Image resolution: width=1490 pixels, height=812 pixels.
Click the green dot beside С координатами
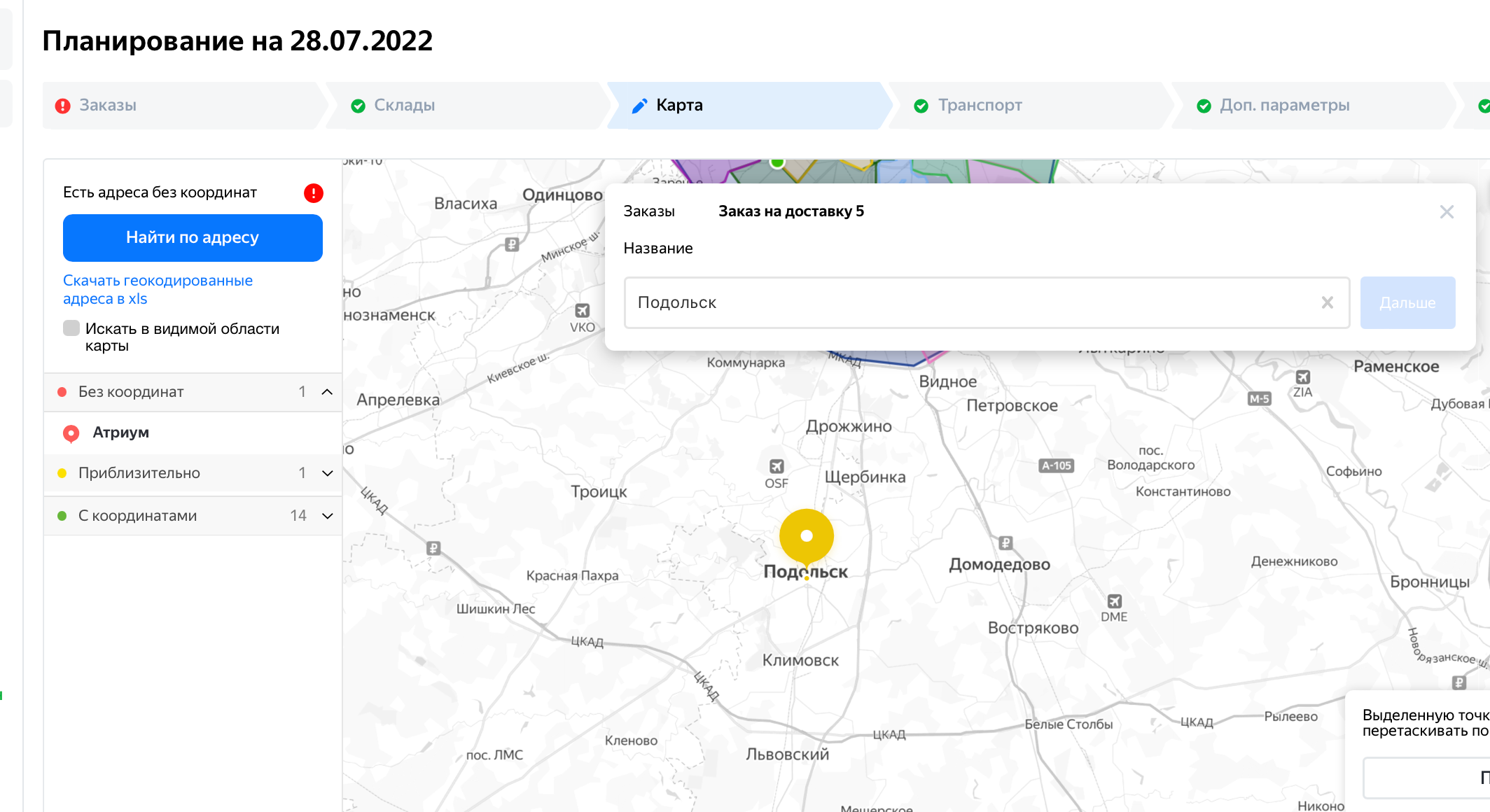pos(62,516)
